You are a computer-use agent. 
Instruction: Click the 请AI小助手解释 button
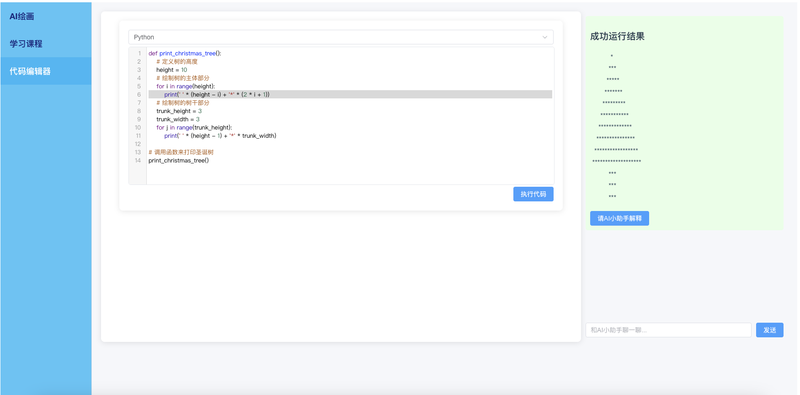click(x=619, y=218)
